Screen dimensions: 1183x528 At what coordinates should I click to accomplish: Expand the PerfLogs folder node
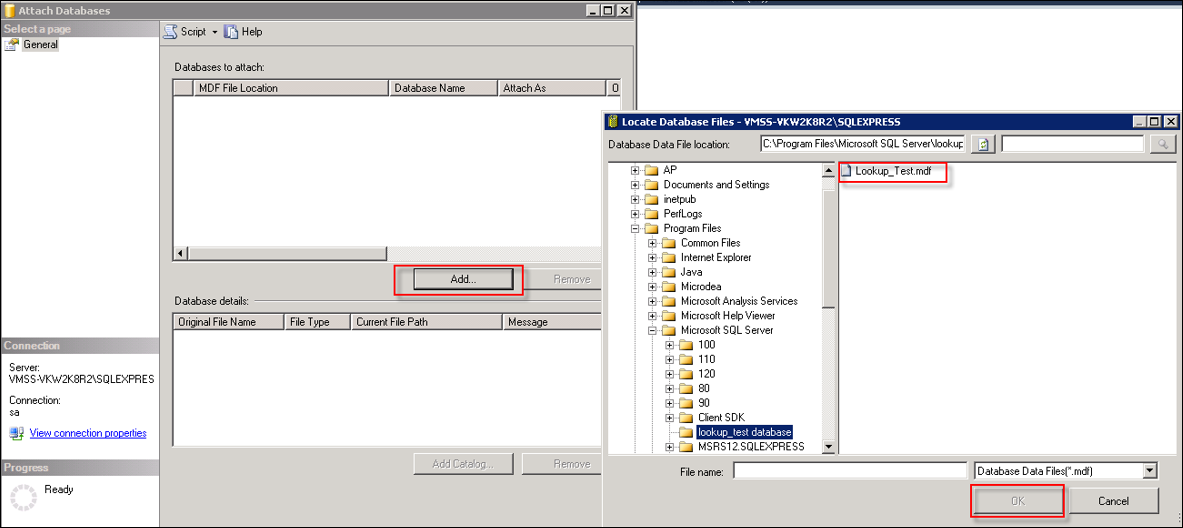(635, 214)
